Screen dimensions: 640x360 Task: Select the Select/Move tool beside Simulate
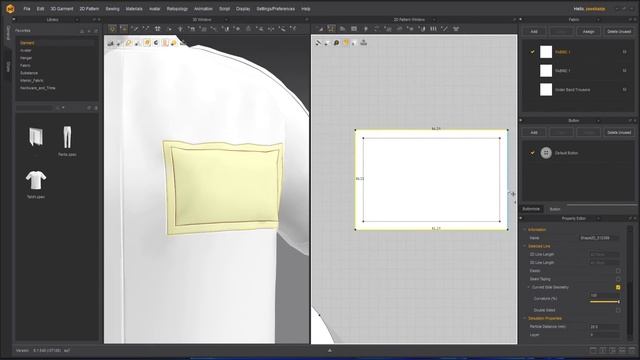[123, 29]
